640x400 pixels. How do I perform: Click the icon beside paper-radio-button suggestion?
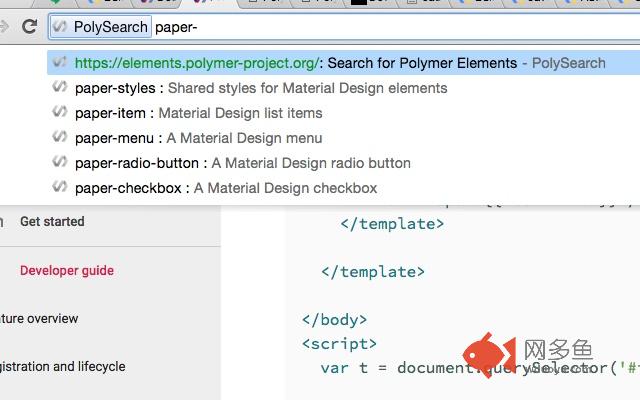(61, 163)
